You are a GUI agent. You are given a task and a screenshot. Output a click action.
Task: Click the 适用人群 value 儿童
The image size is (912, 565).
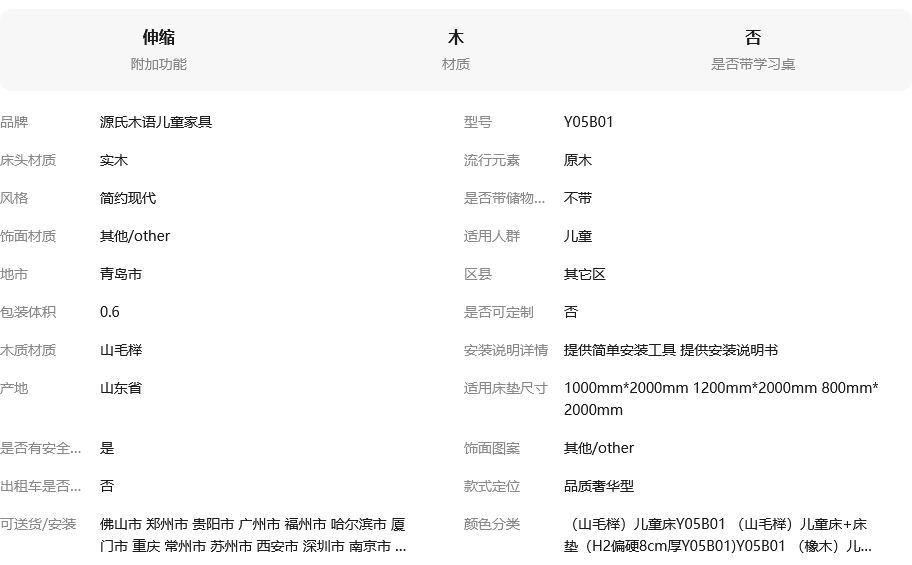tap(577, 236)
